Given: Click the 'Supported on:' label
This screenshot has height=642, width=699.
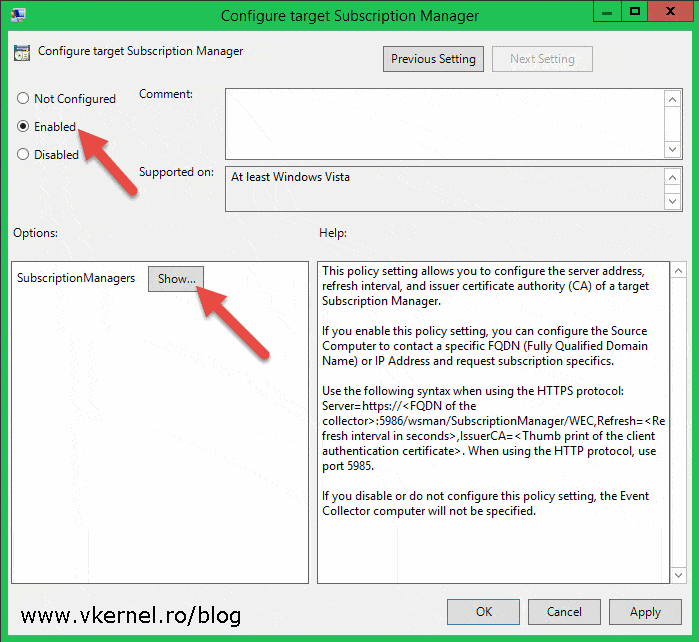Looking at the screenshot, I should (176, 172).
